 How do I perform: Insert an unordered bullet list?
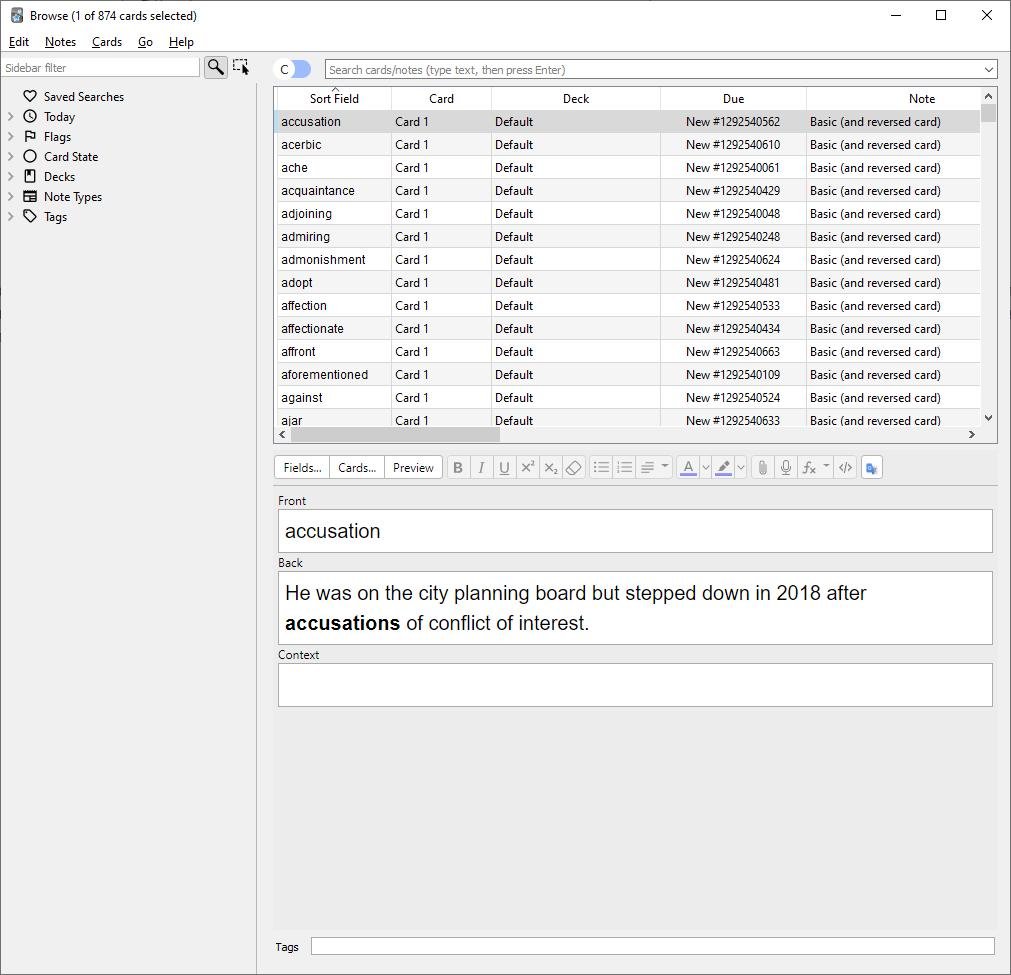point(601,468)
